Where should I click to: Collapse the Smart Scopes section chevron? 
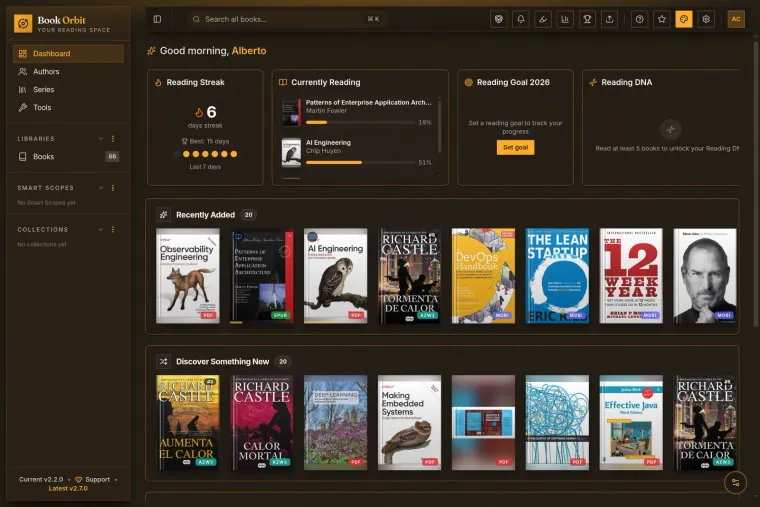[101, 188]
